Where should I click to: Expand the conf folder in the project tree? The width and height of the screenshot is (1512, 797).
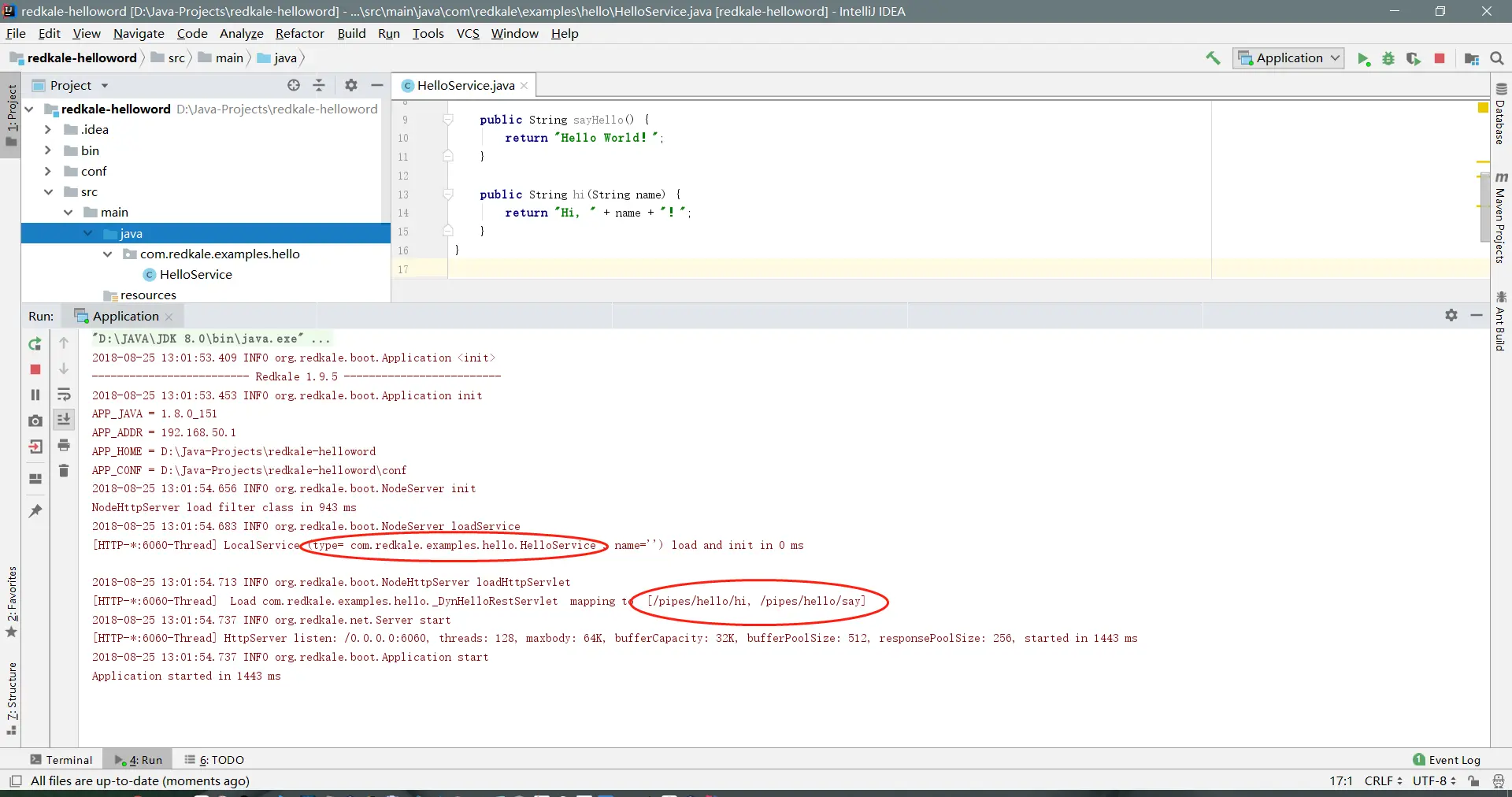tap(48, 171)
